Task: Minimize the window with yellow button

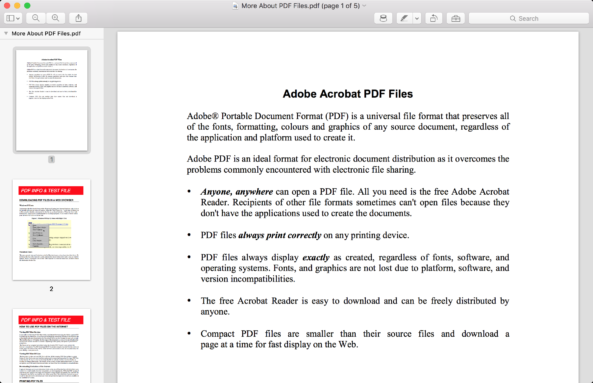Action: (17, 6)
